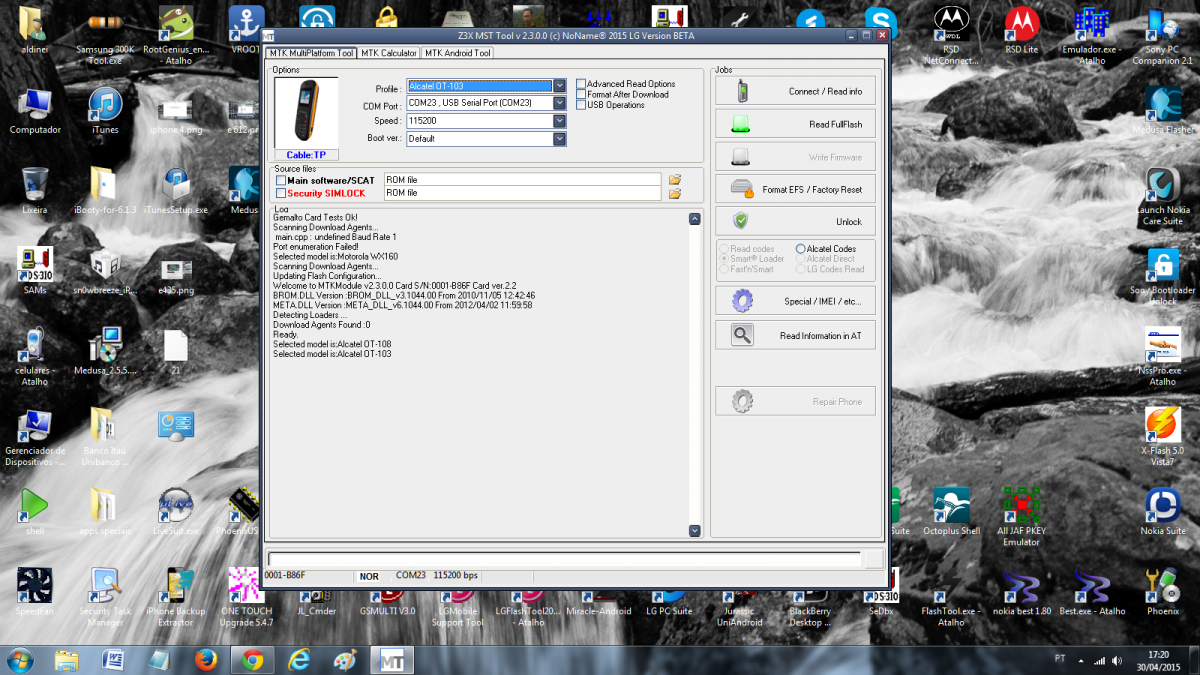
Task: Launch iTunes from the desktop
Action: [105, 111]
